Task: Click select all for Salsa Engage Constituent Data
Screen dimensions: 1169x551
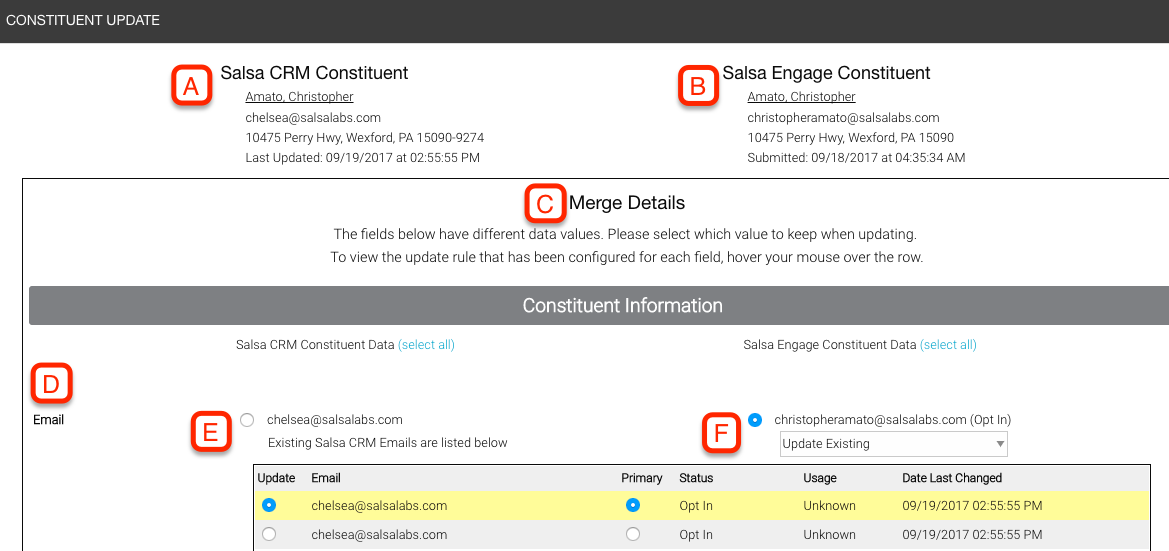Action: point(948,344)
